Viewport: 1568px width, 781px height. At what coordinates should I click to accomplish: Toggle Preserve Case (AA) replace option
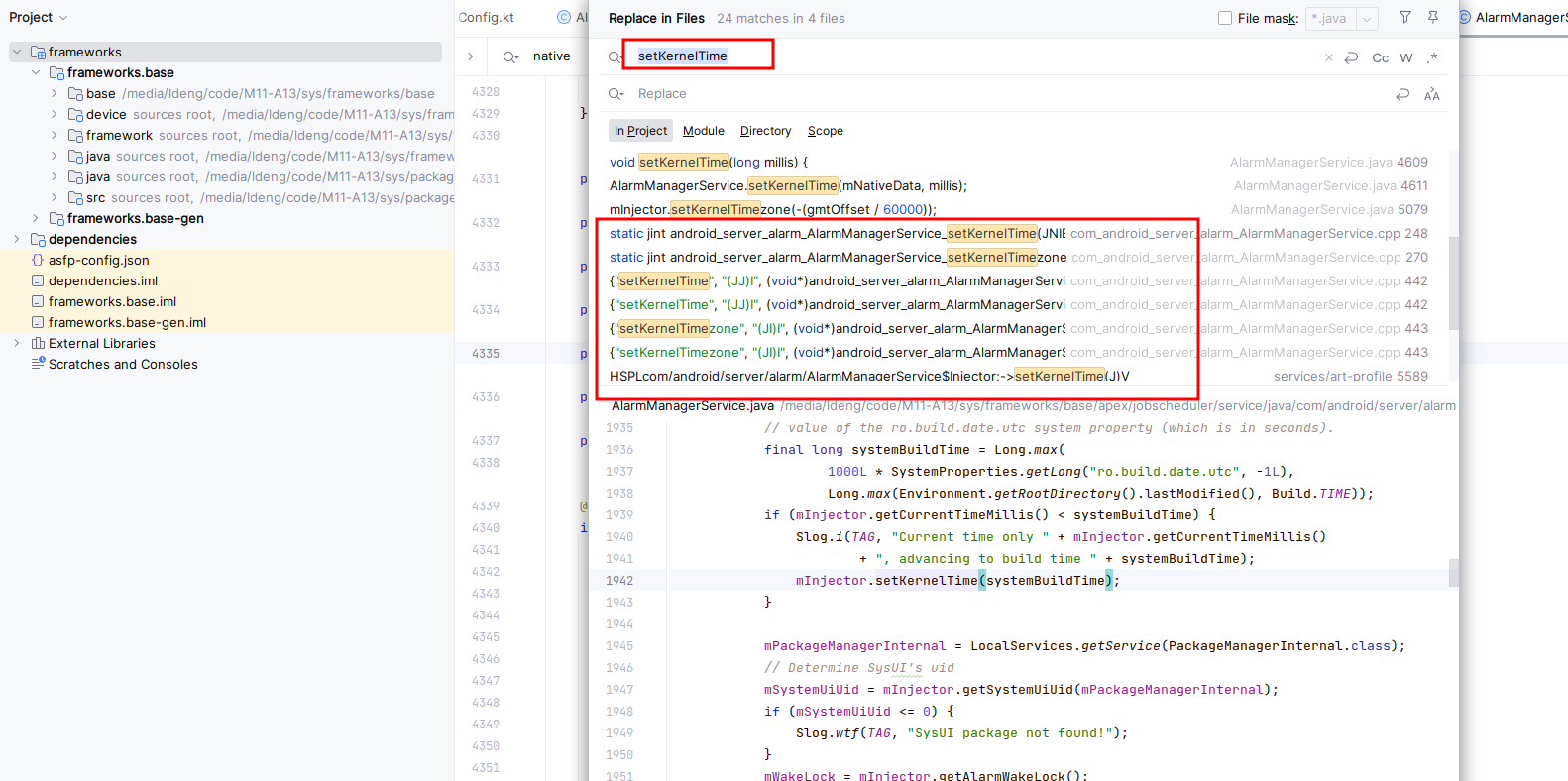click(1432, 94)
